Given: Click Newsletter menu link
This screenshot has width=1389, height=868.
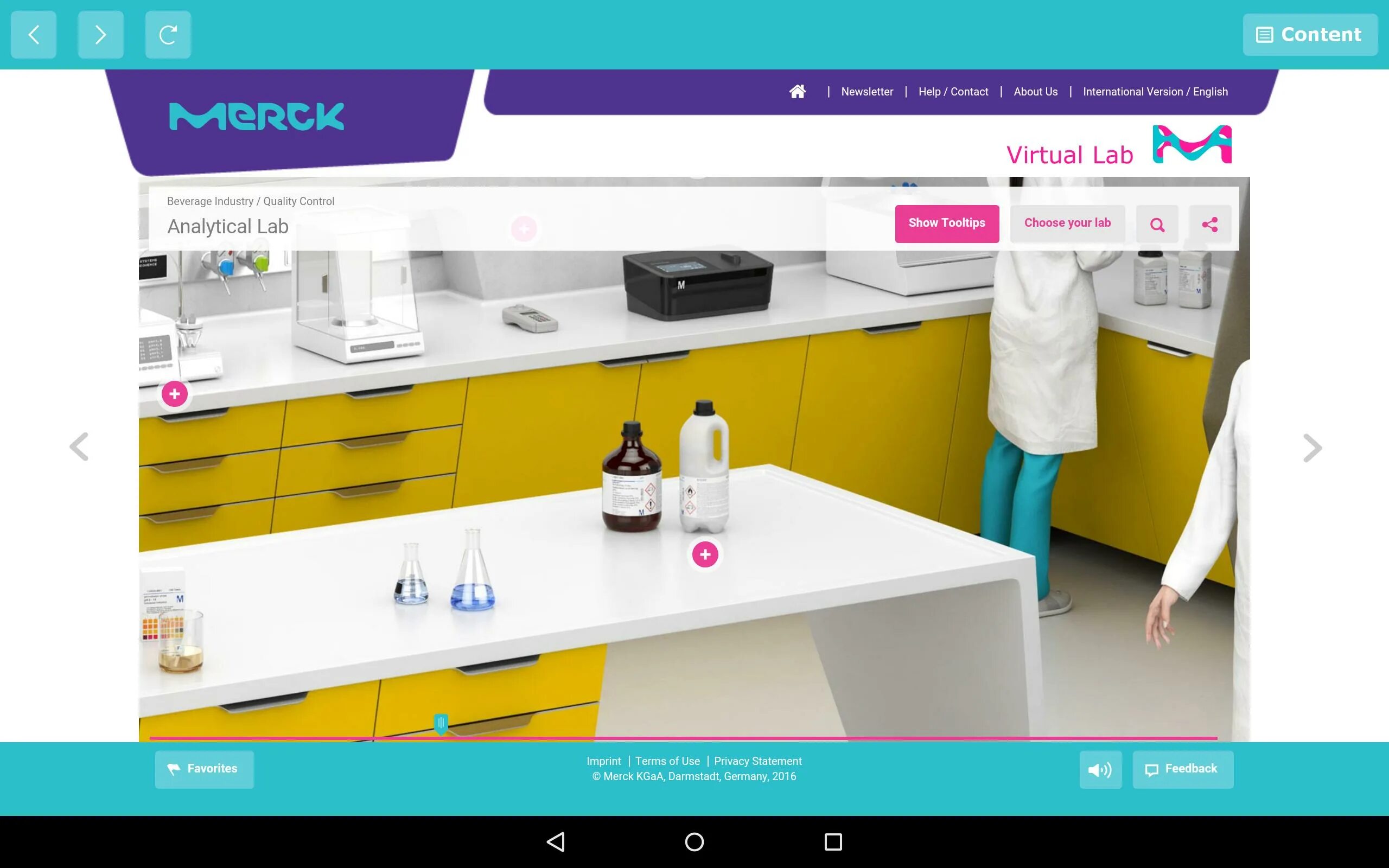Looking at the screenshot, I should click(x=867, y=91).
